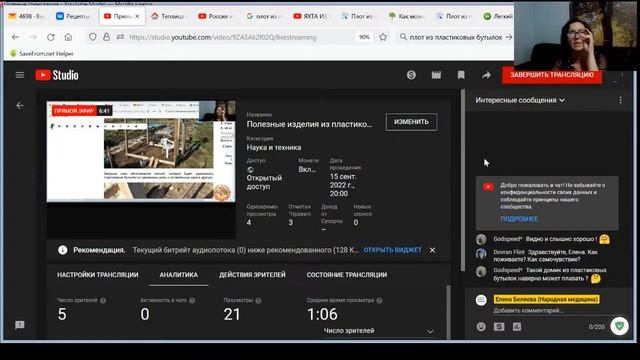Viewport: 640px width, 360px height.
Task: Open info tooltip for Просмотры
Action: point(258,300)
